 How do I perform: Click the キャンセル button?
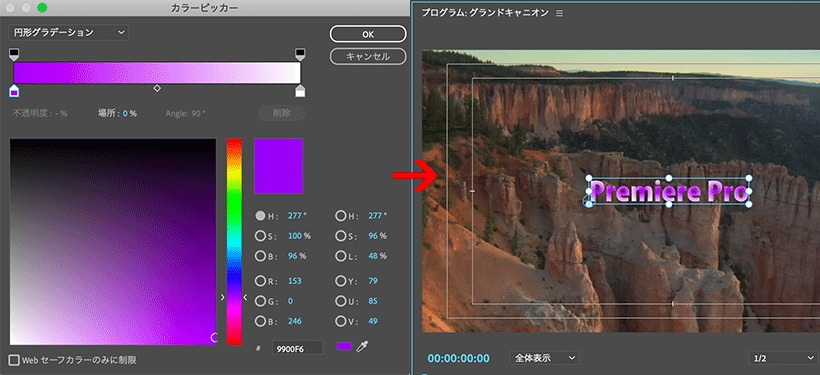368,56
